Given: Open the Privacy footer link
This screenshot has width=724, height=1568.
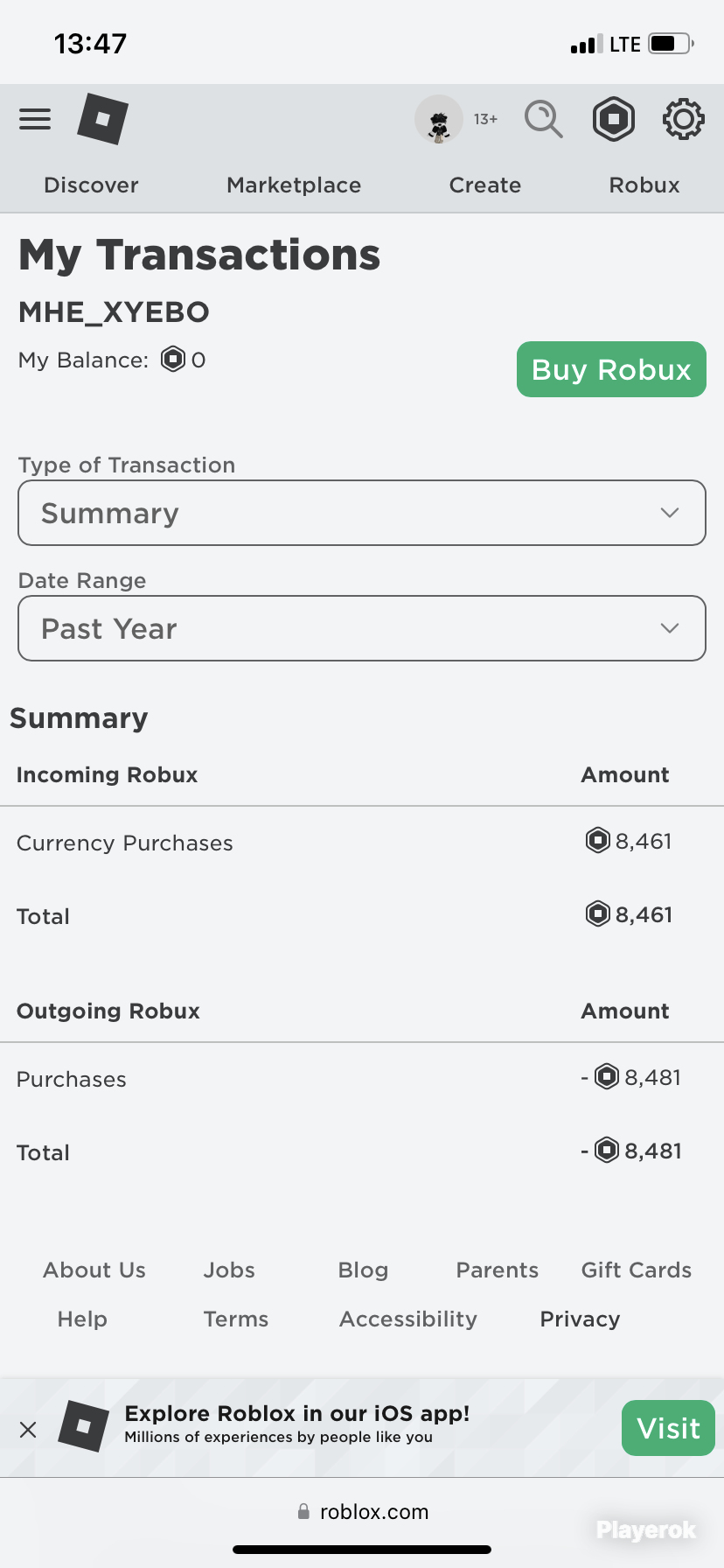Looking at the screenshot, I should tap(580, 1319).
